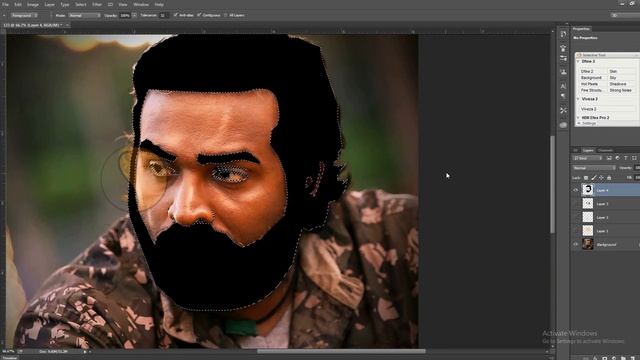
Task: Select Layer 4 thumbnail in Layers panel
Action: pyautogui.click(x=587, y=190)
